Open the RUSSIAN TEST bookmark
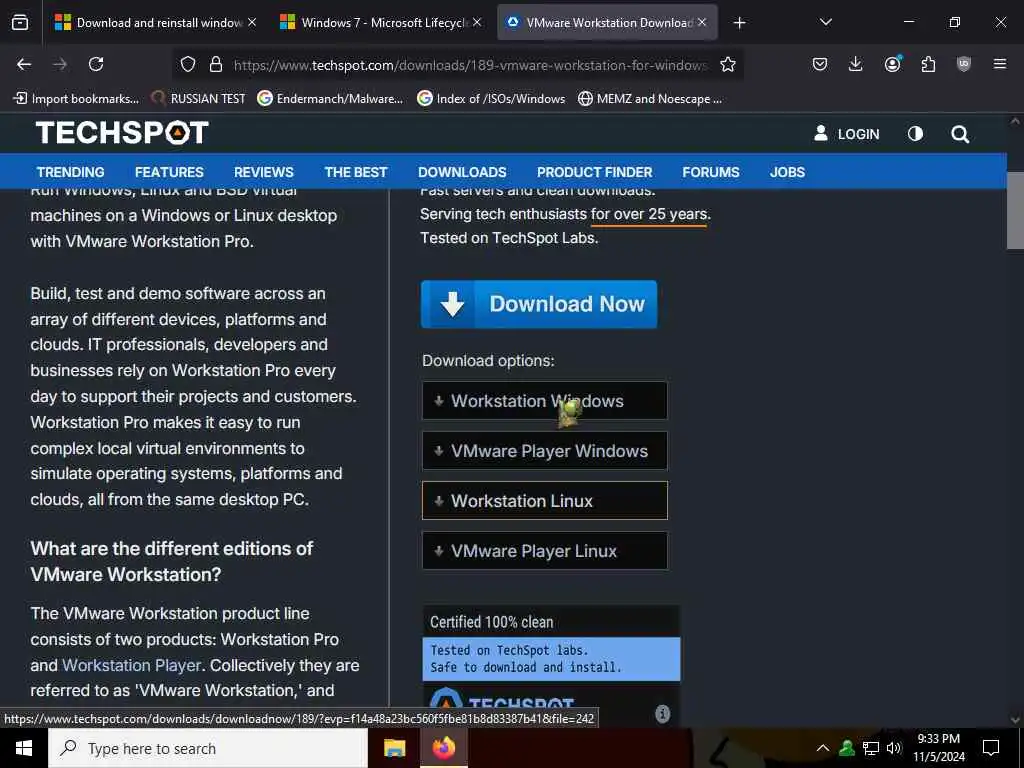The image size is (1024, 768). point(199,99)
